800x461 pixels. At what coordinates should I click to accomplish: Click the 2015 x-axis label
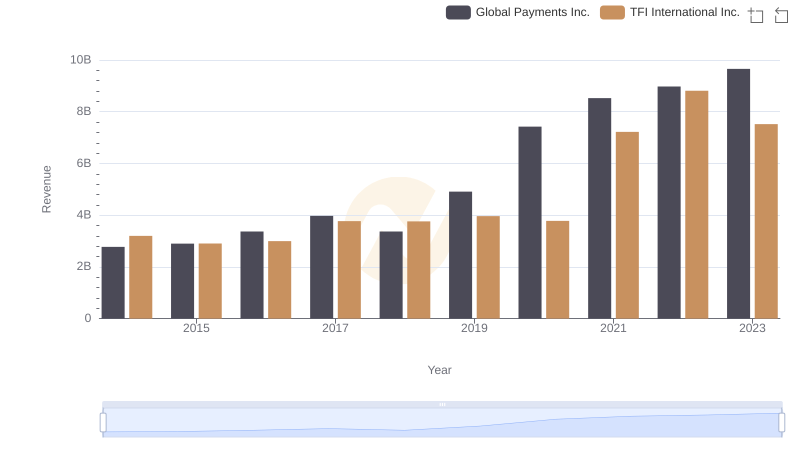(x=196, y=328)
